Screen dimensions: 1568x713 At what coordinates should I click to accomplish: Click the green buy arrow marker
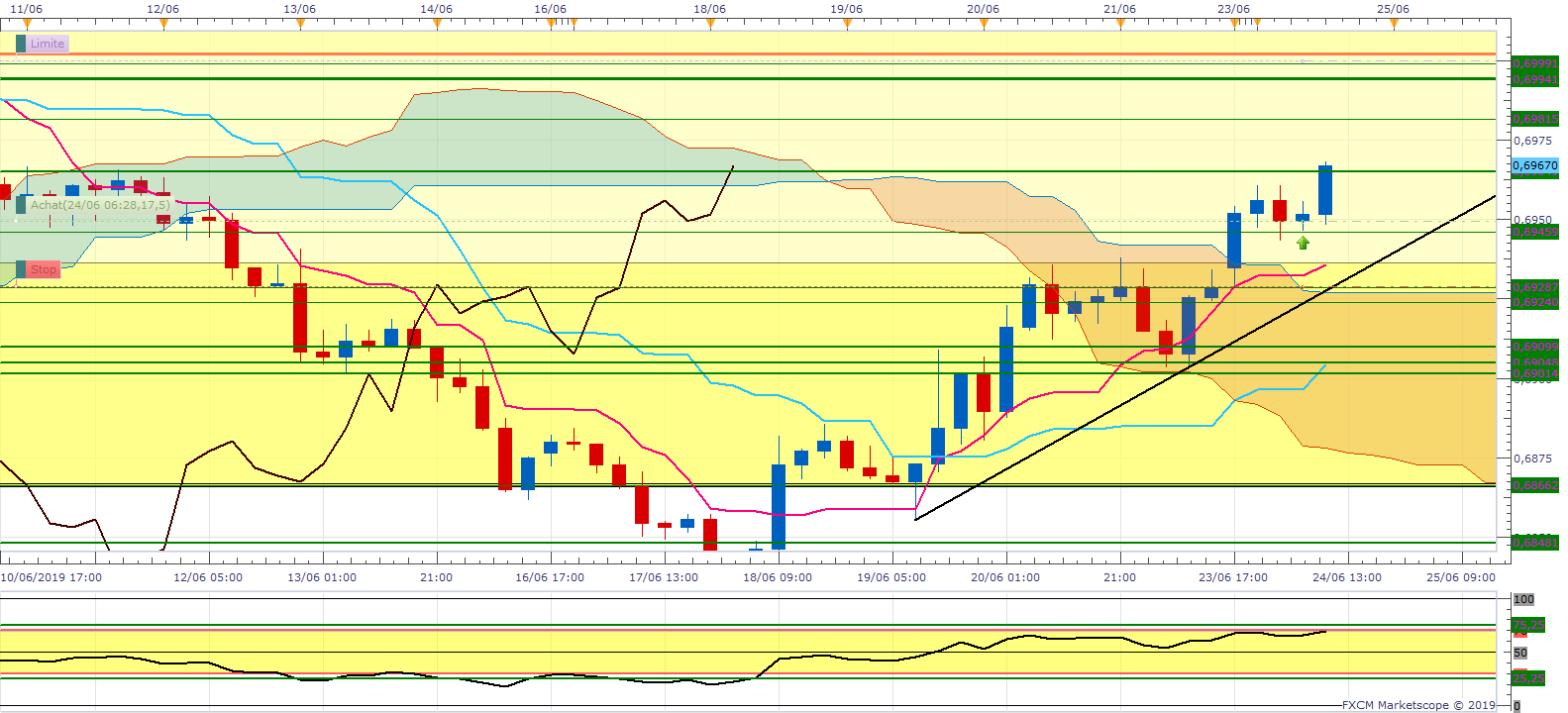(x=1303, y=243)
